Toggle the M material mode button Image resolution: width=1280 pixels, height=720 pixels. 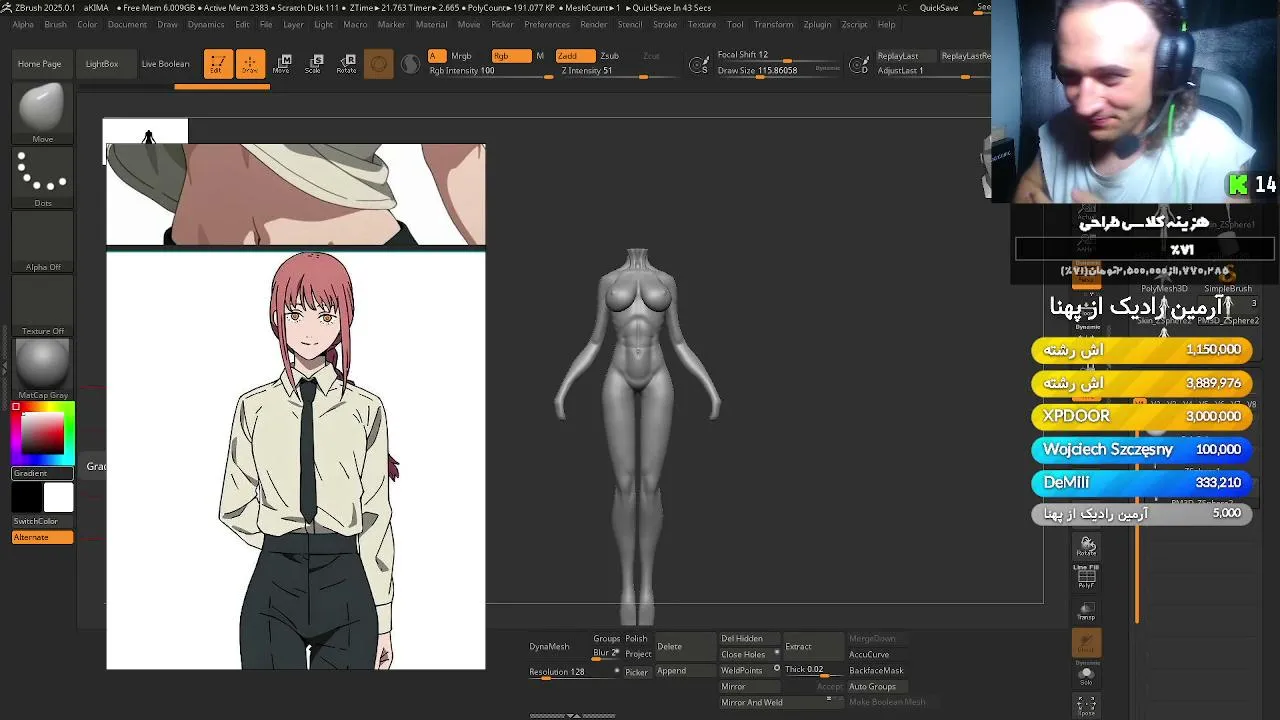click(540, 56)
